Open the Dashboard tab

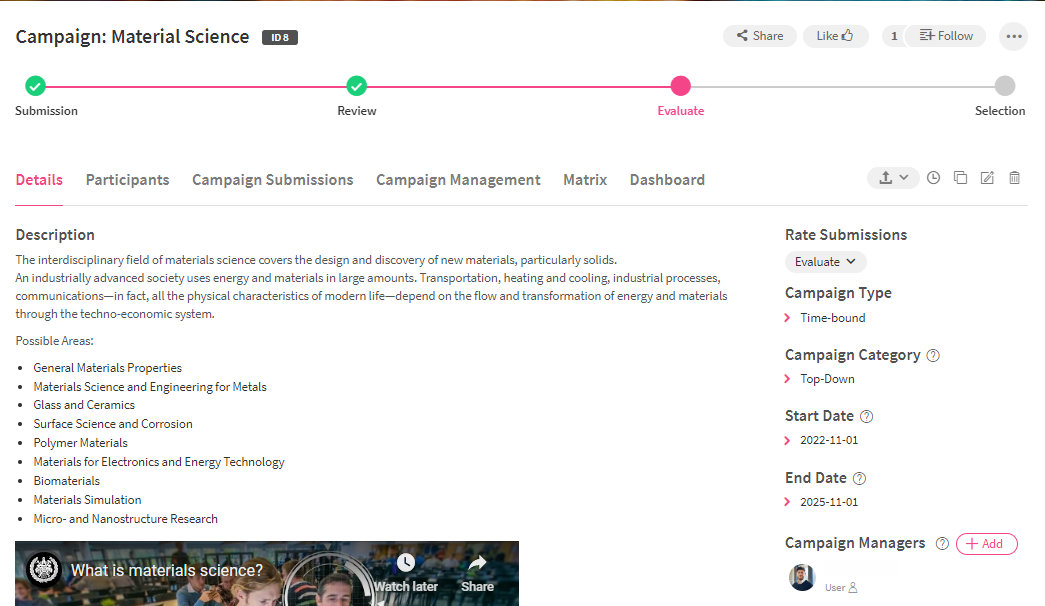pyautogui.click(x=667, y=180)
